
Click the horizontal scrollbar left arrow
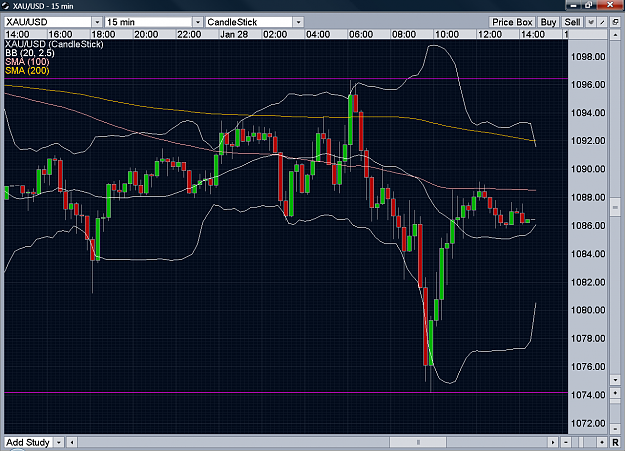72,442
